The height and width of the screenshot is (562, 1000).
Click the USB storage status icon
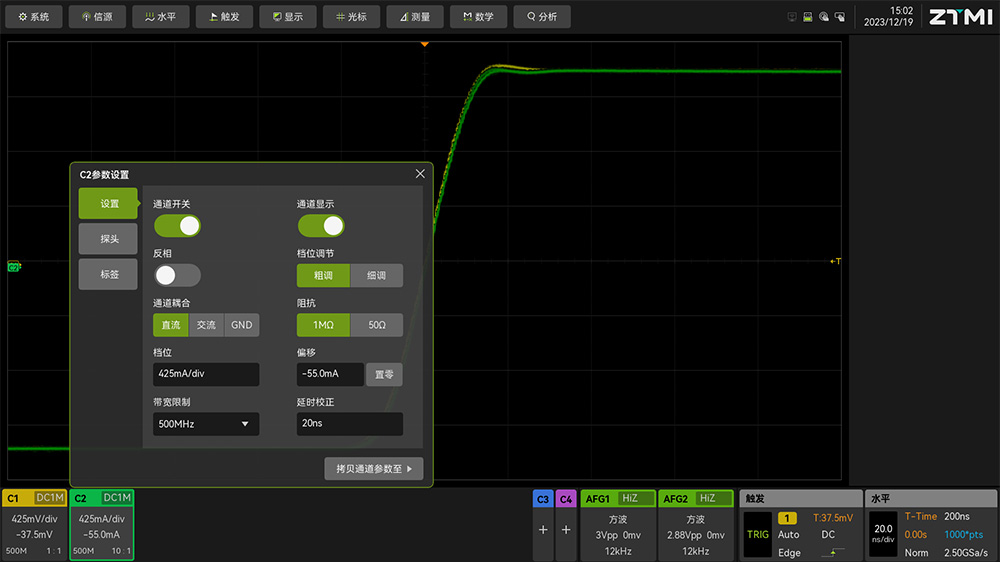tap(808, 17)
